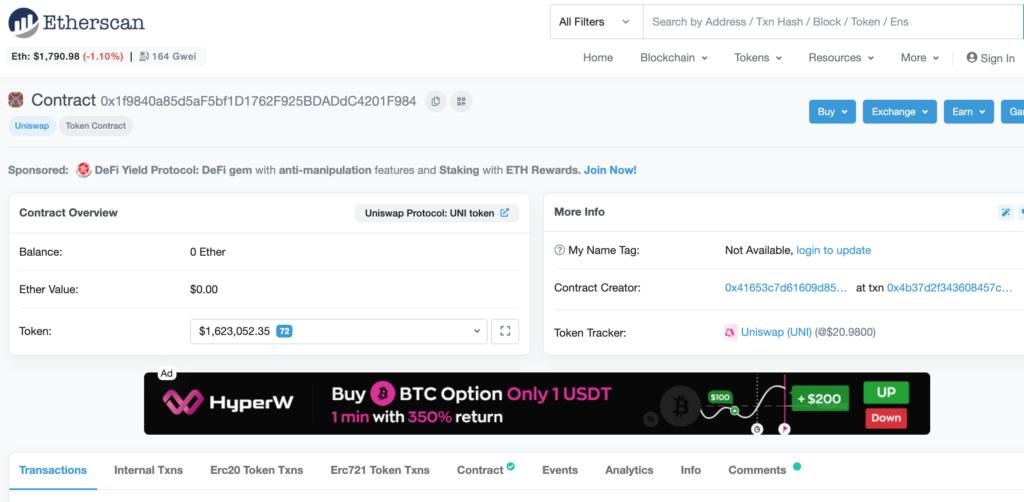Expand token holdings fullscreen view icon
1024x502 pixels.
pyautogui.click(x=505, y=331)
